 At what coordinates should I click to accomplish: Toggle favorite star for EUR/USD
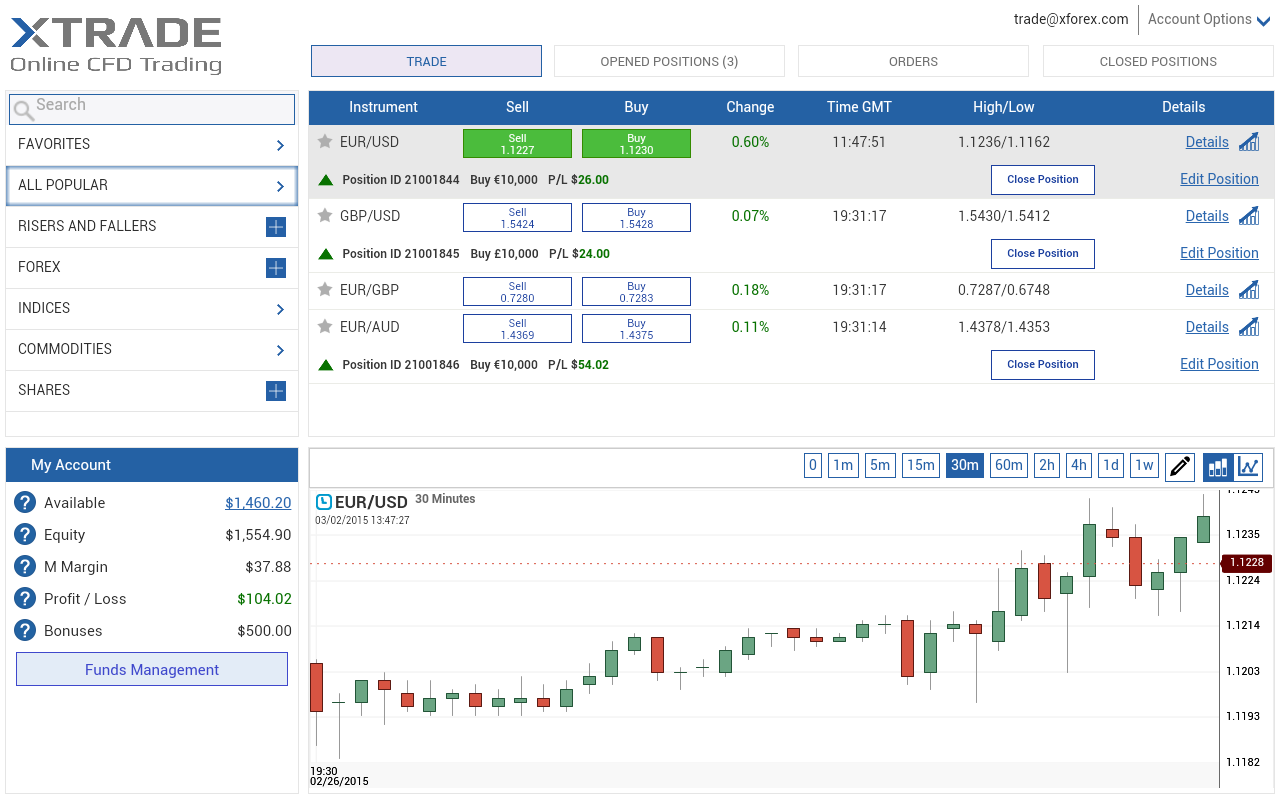coord(325,142)
